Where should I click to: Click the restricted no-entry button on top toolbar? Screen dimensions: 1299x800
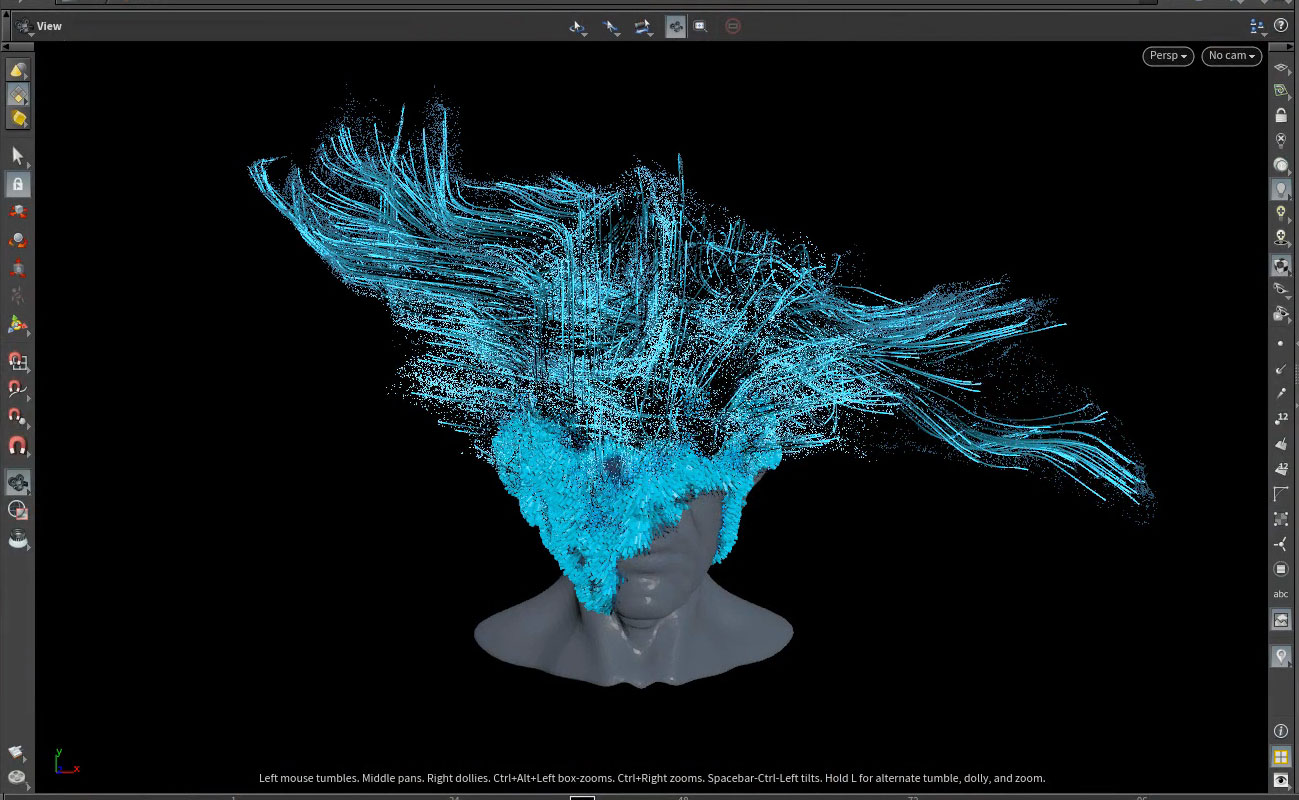[x=733, y=26]
